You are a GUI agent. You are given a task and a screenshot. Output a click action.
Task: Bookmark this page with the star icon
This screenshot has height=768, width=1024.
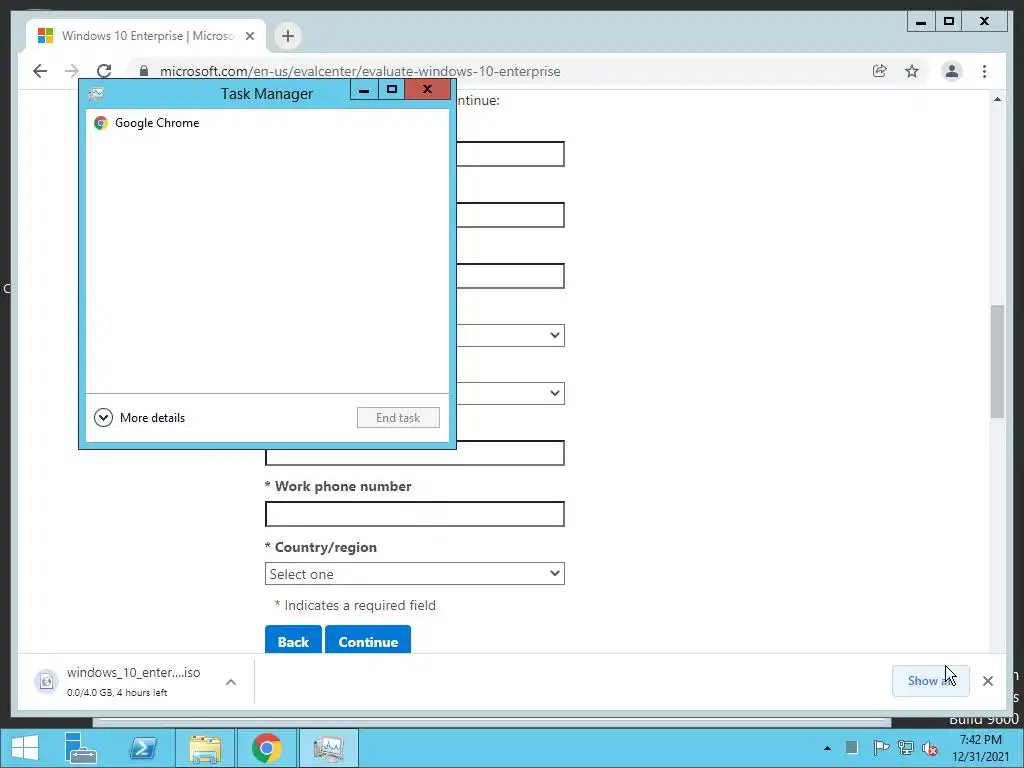tap(912, 71)
